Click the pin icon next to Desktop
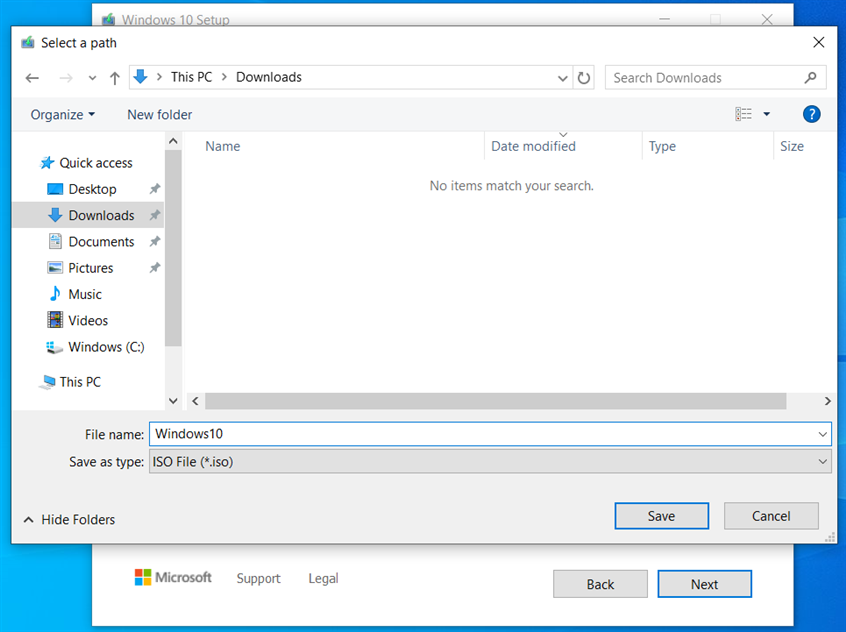This screenshot has height=632, width=846. [155, 189]
